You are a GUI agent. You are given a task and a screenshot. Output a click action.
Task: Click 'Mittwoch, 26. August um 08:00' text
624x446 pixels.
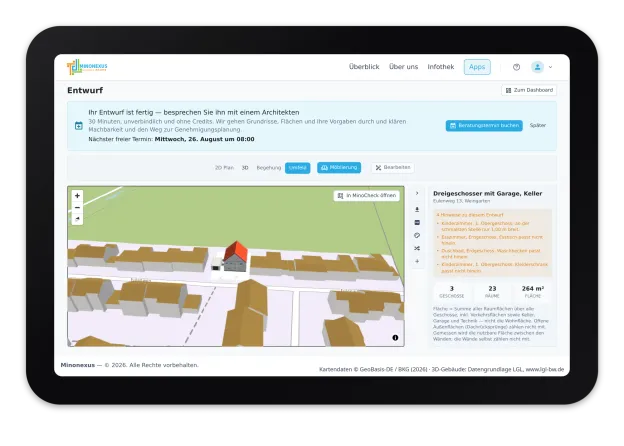tap(205, 139)
